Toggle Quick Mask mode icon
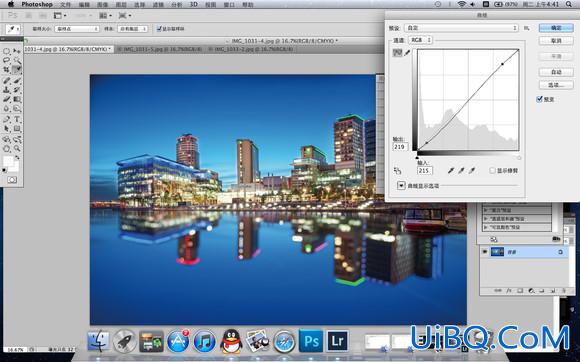 (x=12, y=180)
